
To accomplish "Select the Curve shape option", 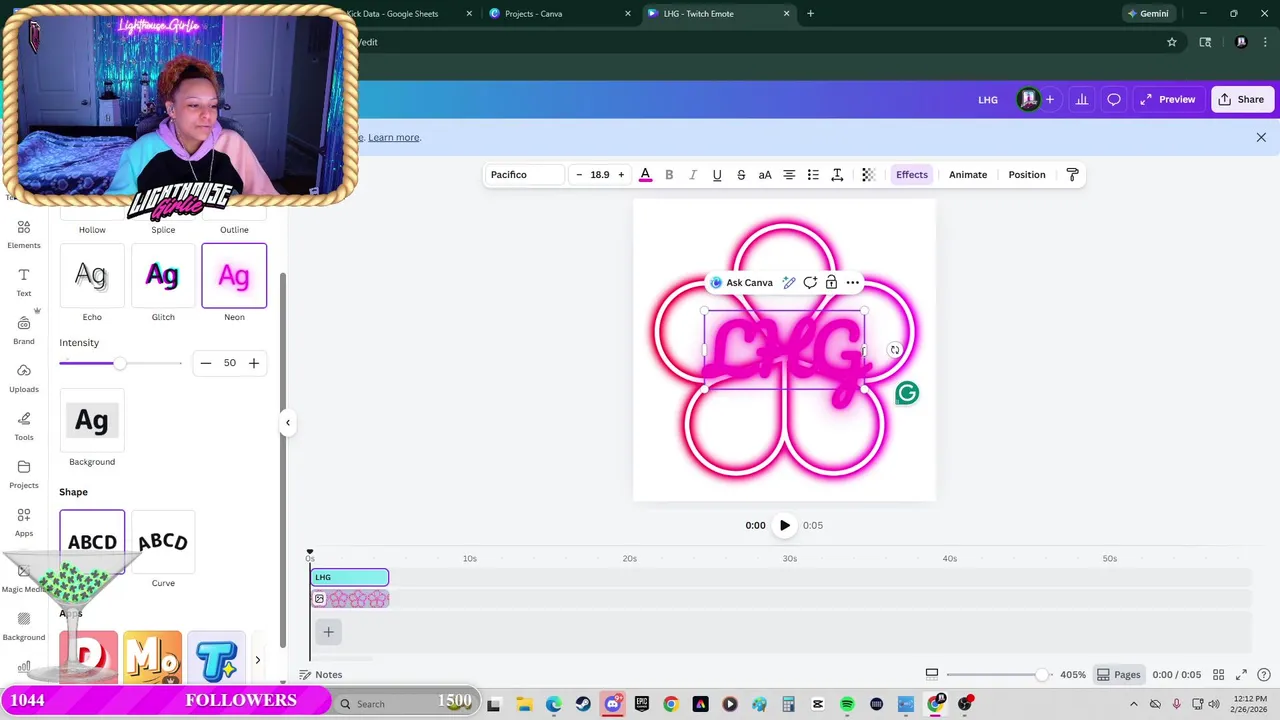I will [163, 542].
